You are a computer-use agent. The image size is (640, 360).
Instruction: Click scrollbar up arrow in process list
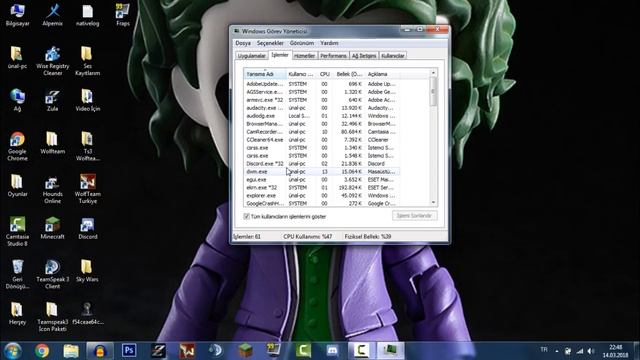tap(433, 73)
